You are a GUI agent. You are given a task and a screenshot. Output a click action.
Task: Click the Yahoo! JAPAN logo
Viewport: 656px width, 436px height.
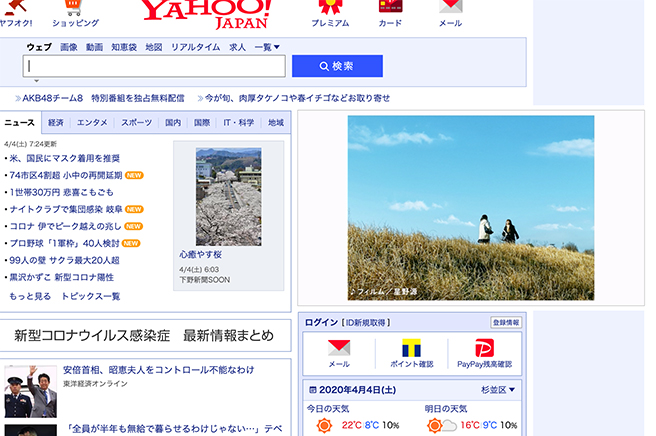coord(208,13)
